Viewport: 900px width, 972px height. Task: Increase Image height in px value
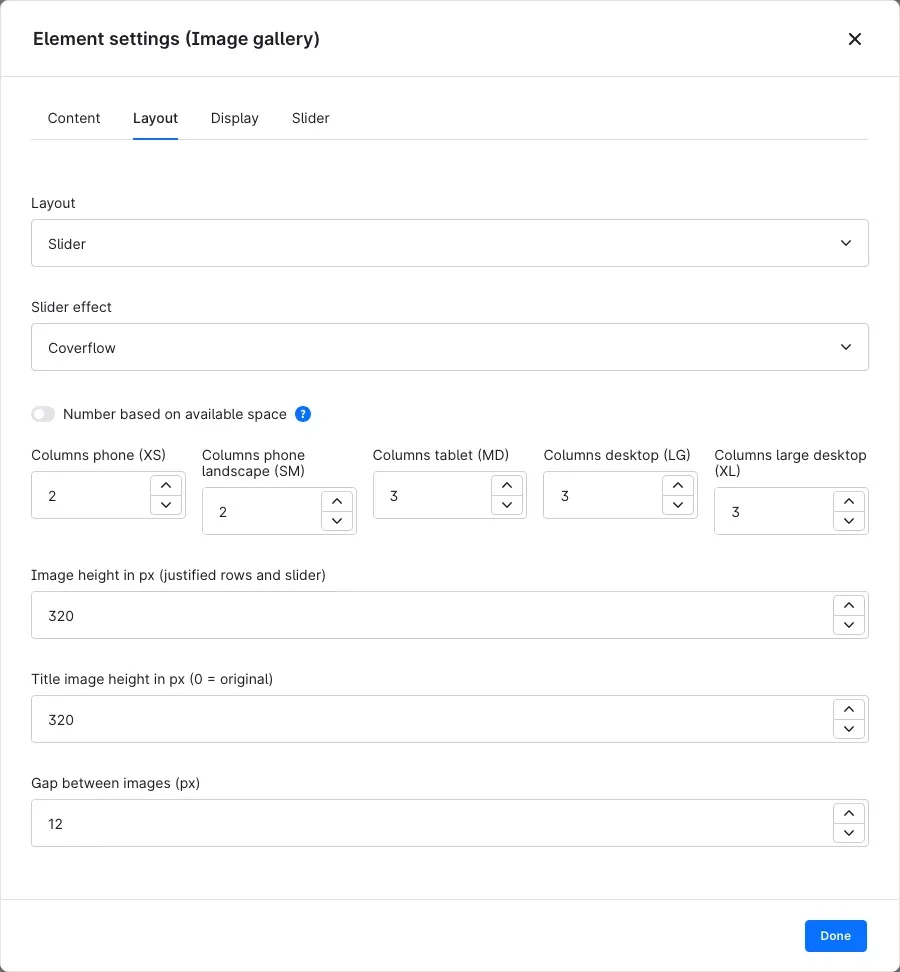pos(849,606)
